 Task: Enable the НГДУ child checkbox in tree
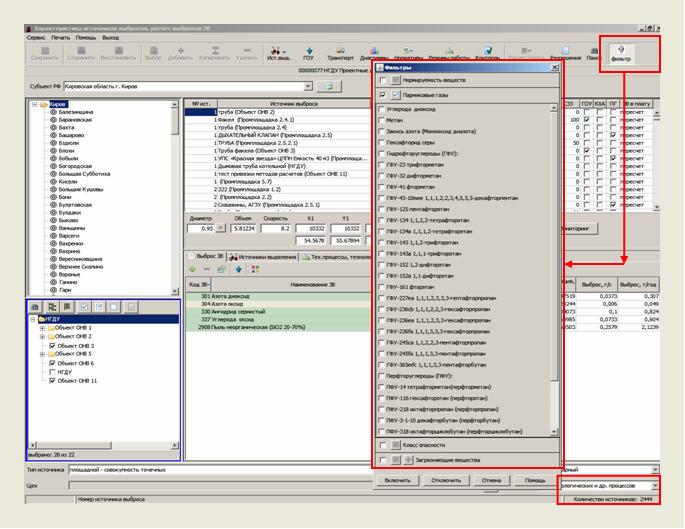(51, 372)
